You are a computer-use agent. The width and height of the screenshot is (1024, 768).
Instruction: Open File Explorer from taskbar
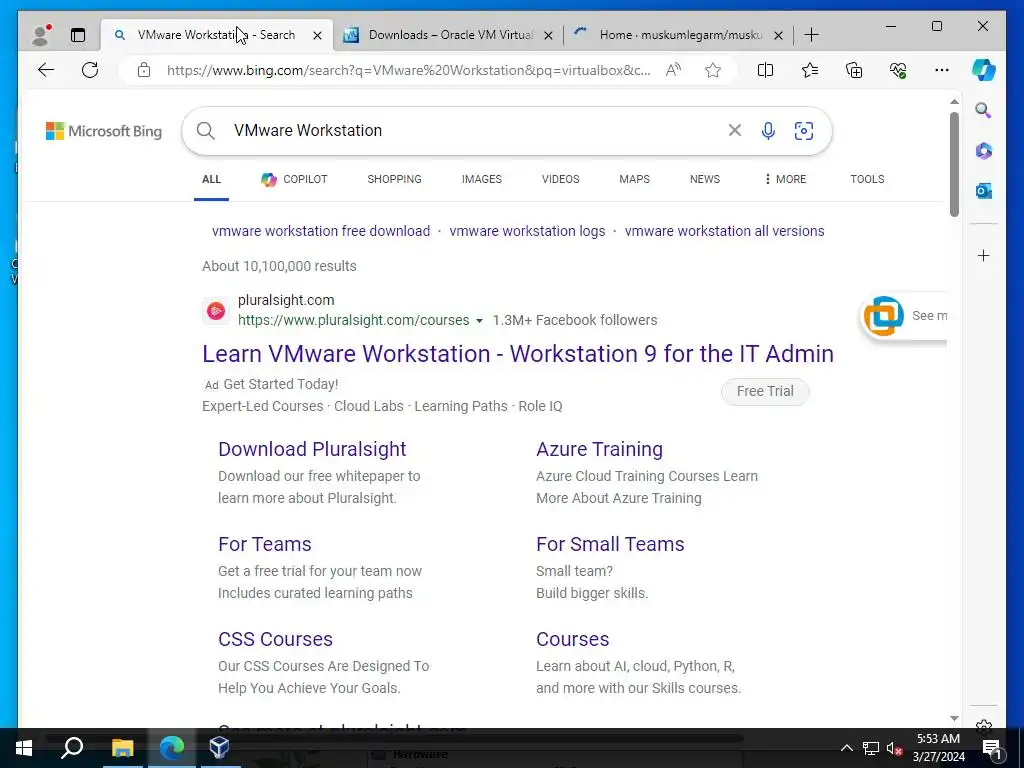point(122,747)
